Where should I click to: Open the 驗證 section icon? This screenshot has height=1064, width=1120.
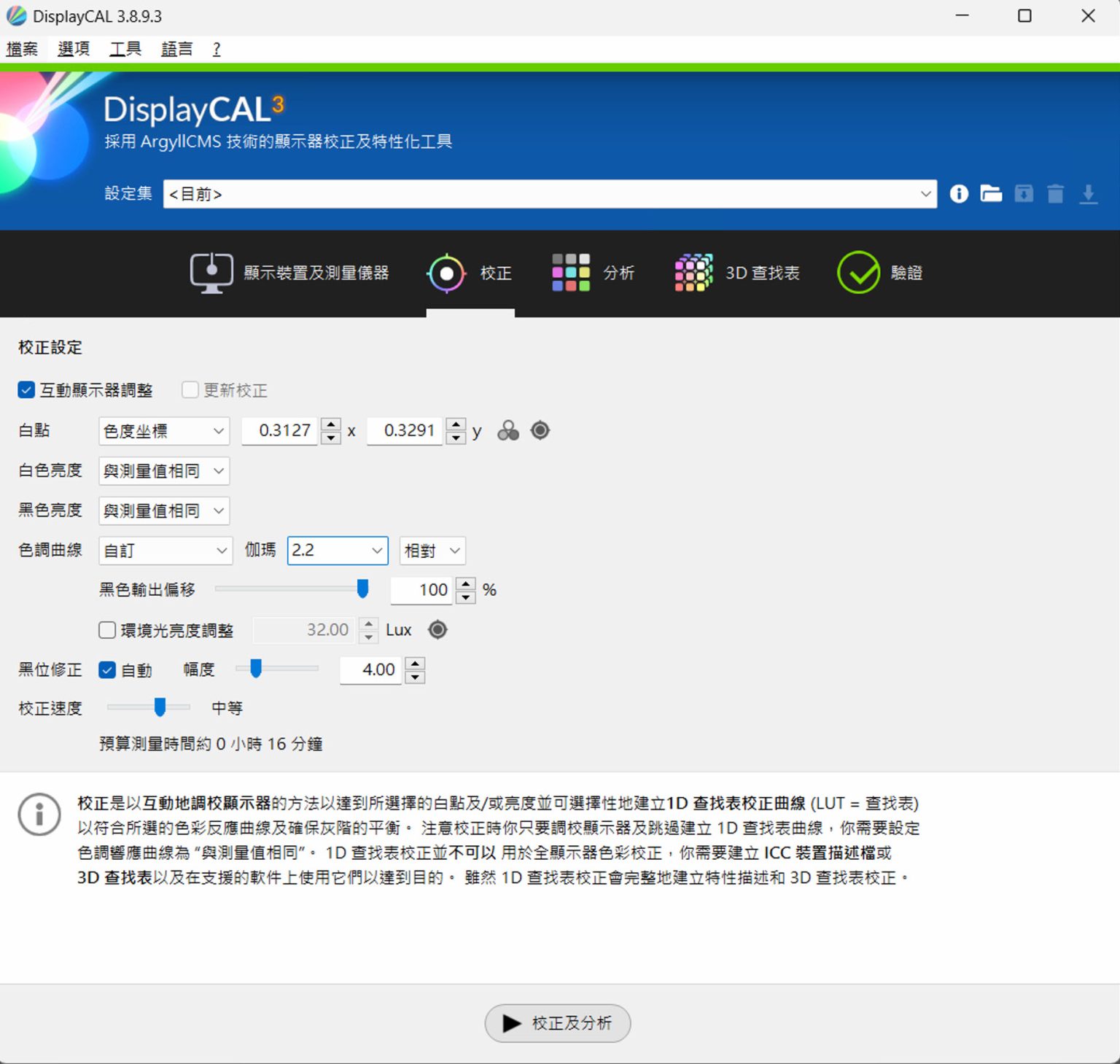[860, 272]
